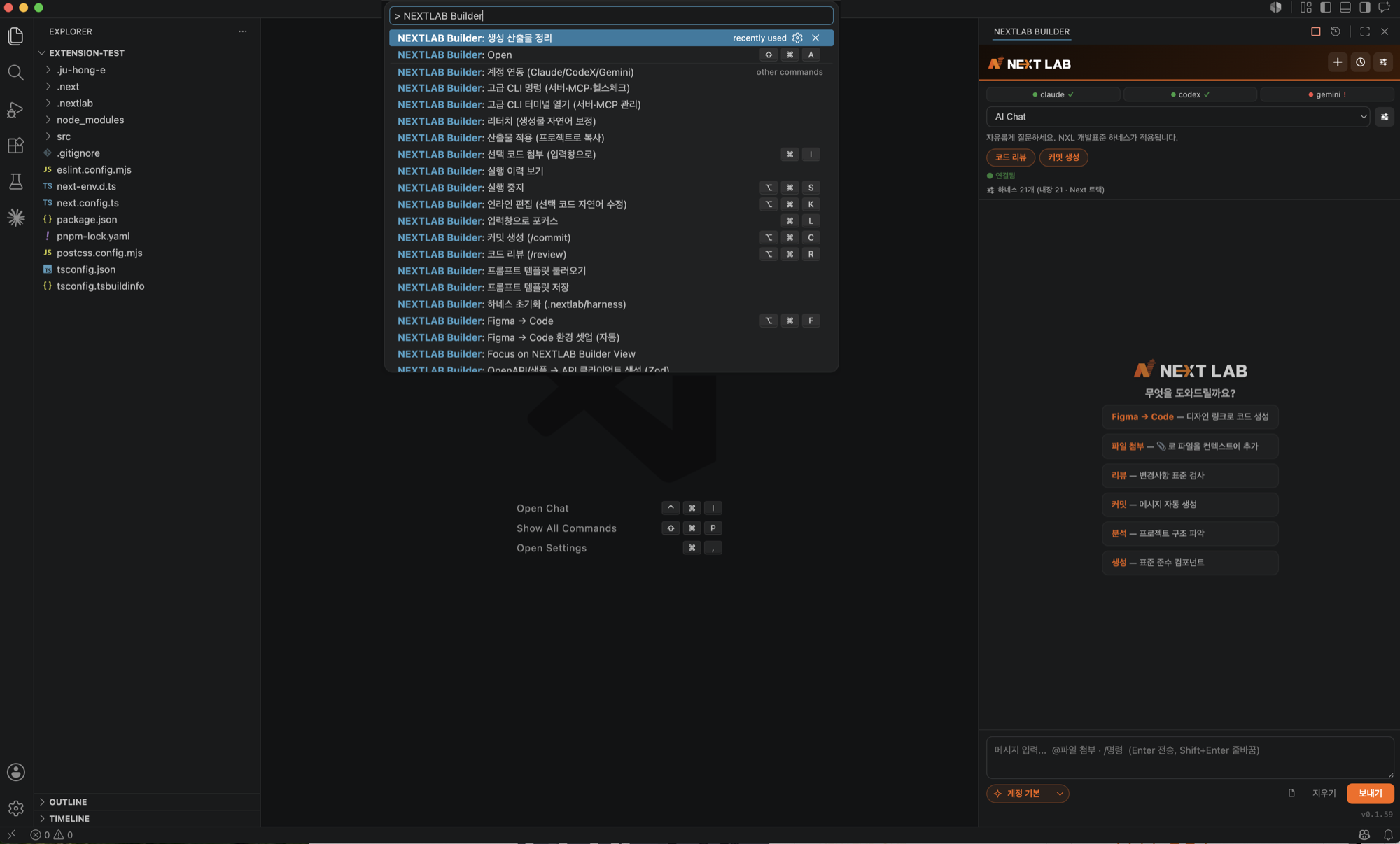Open the NEXTLAB asterisk icon in activity bar
1400x844 pixels.
15,218
